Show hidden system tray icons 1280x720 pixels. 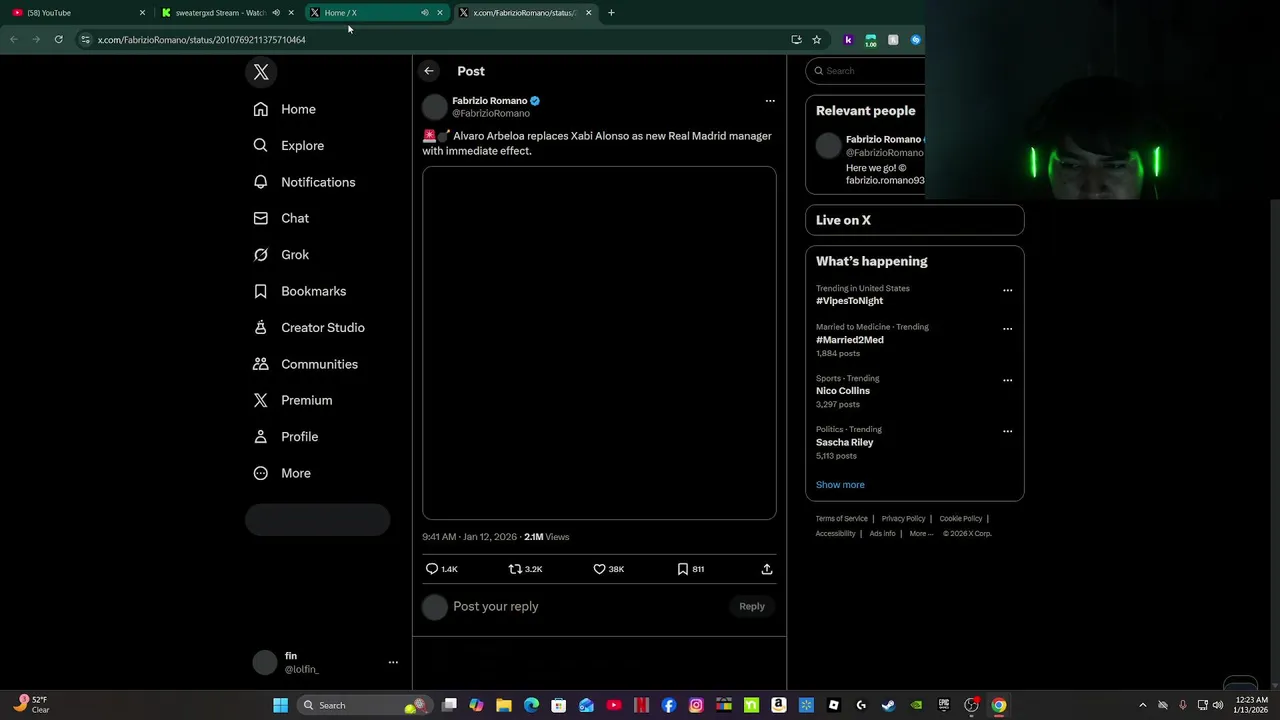tap(1143, 705)
